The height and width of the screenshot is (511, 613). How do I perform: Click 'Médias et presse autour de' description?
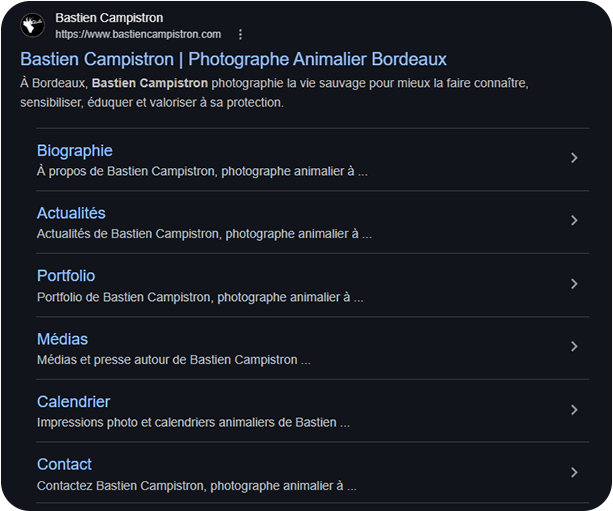click(x=174, y=360)
